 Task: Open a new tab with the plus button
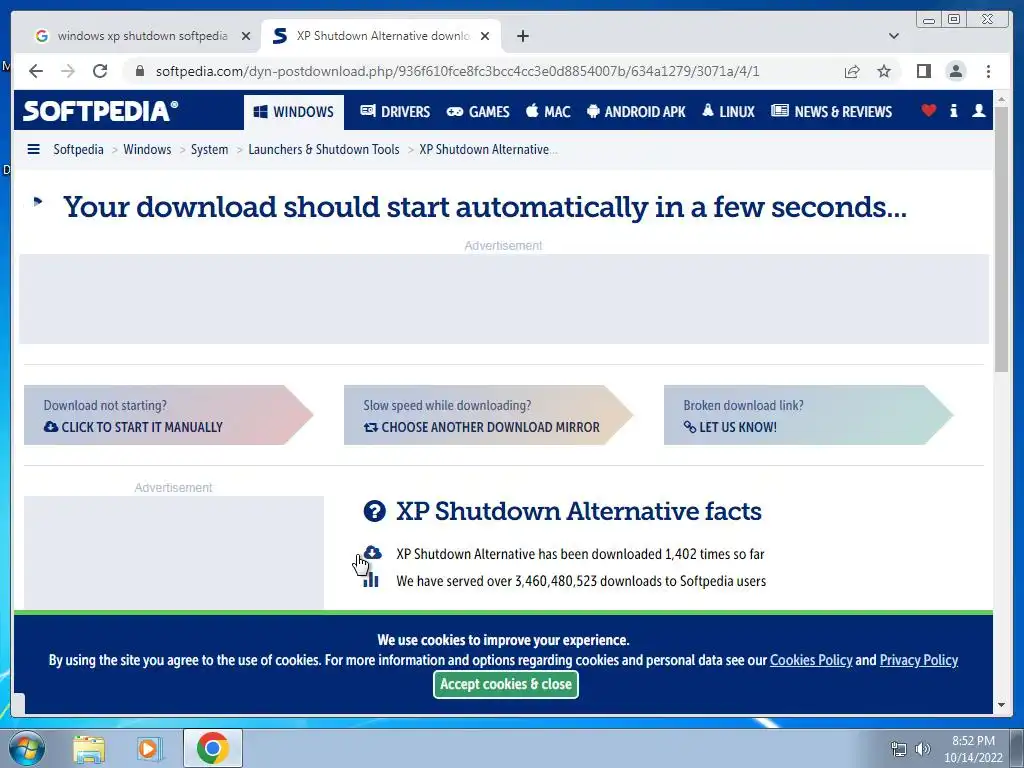[522, 36]
